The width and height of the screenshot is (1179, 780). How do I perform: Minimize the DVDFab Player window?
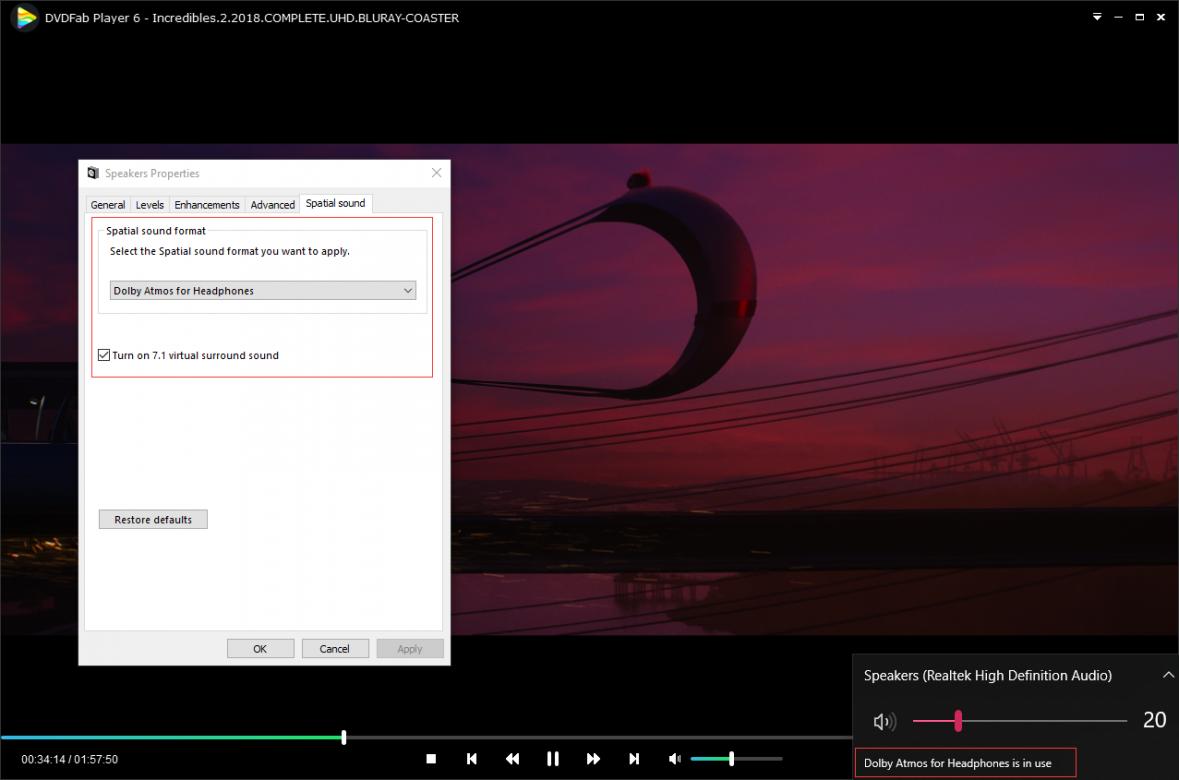pos(1118,17)
